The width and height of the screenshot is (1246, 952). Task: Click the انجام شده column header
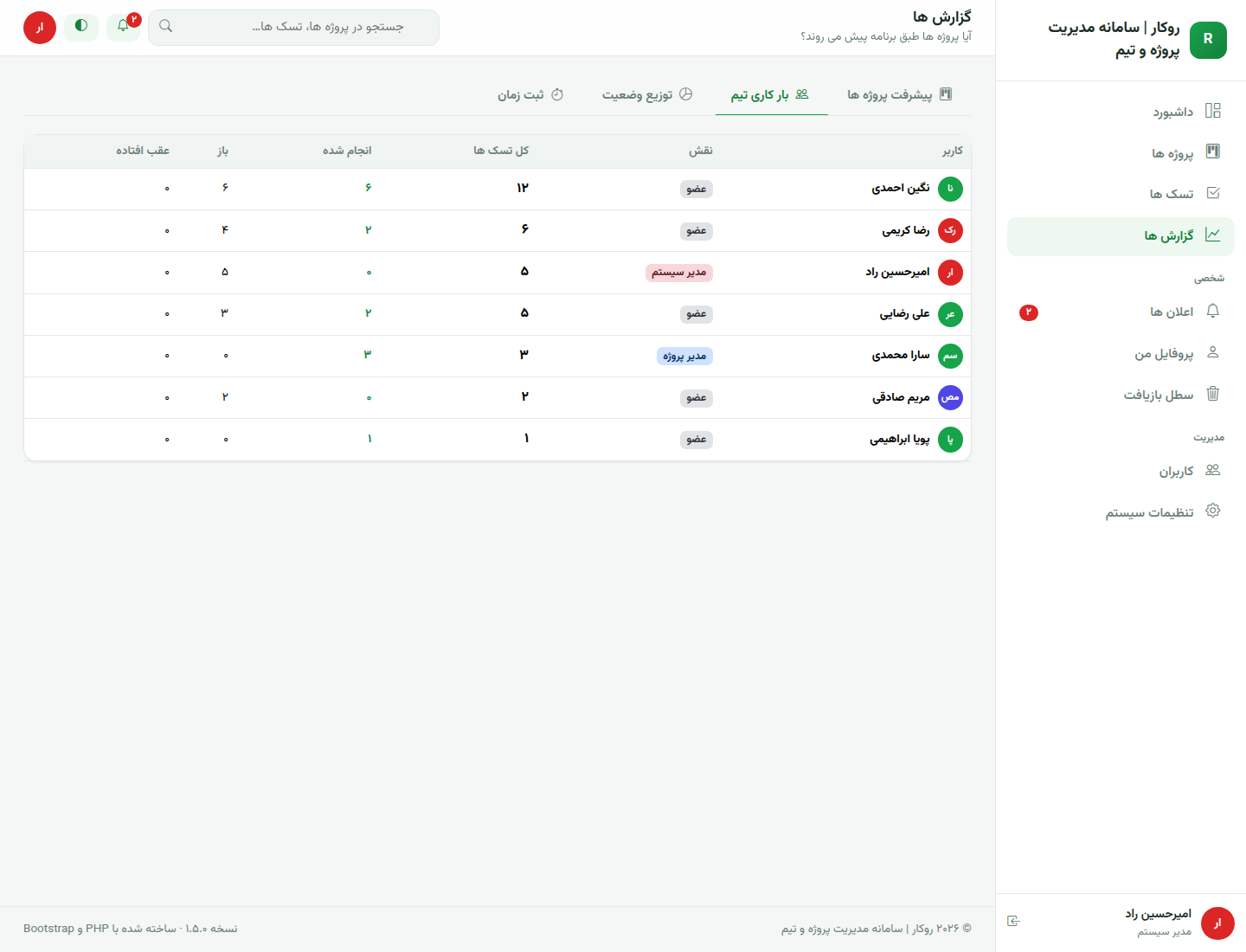347,151
